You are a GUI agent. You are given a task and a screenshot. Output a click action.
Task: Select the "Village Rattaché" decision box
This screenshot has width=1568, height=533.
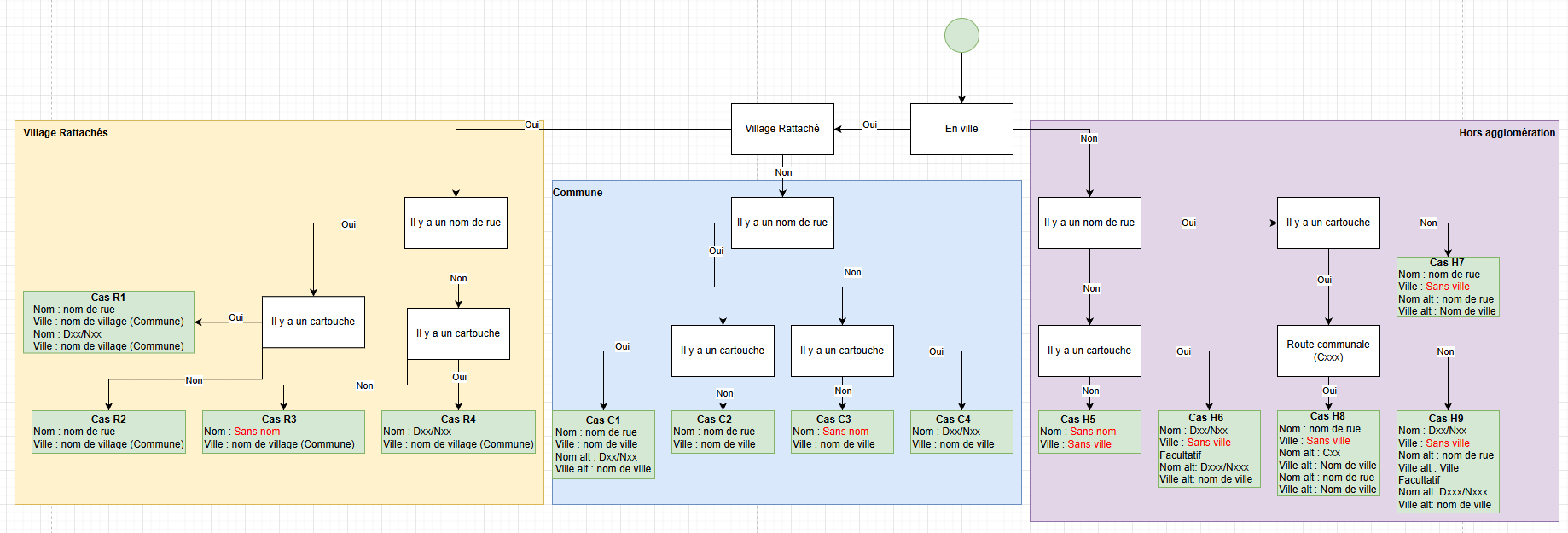click(782, 129)
